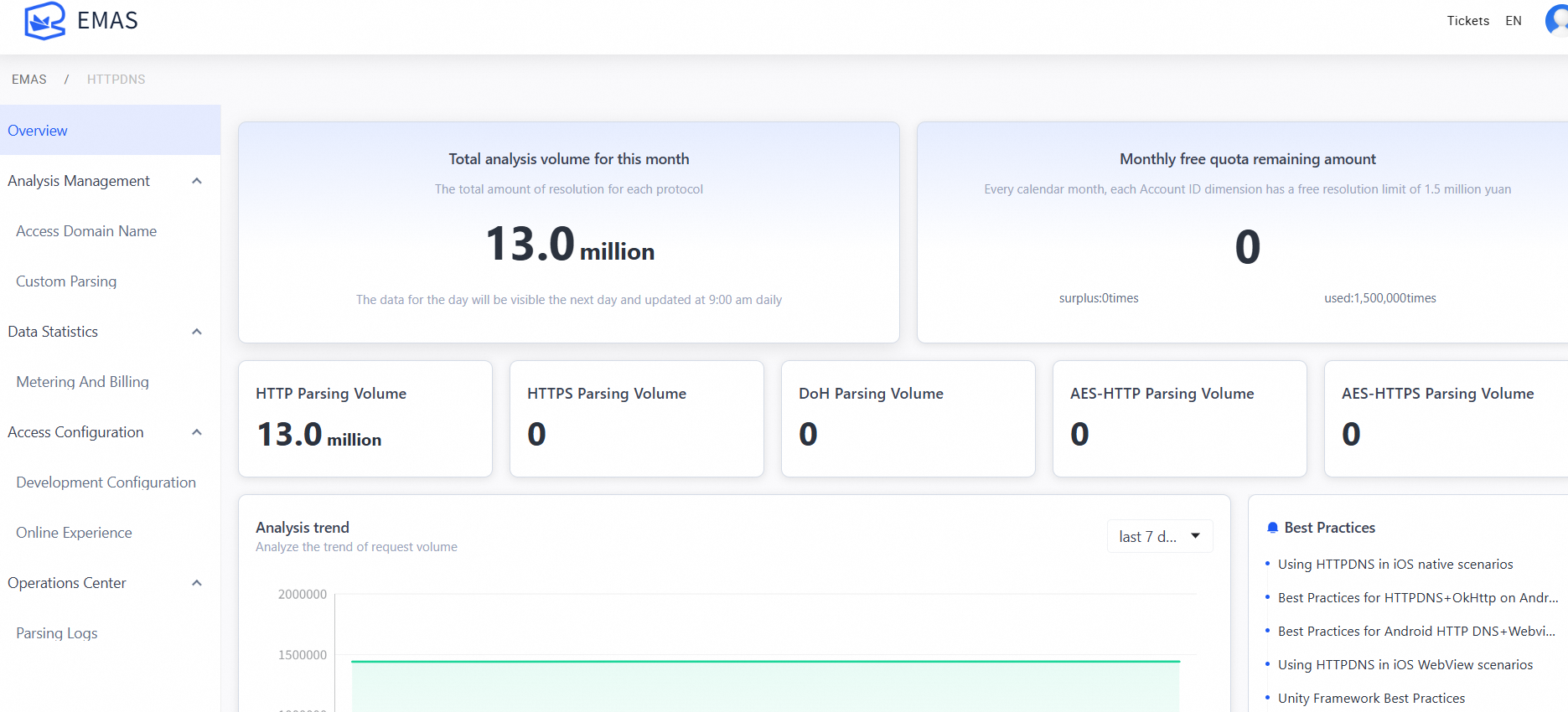The width and height of the screenshot is (1568, 712).
Task: Click the surplus:0times text
Action: [1099, 298]
